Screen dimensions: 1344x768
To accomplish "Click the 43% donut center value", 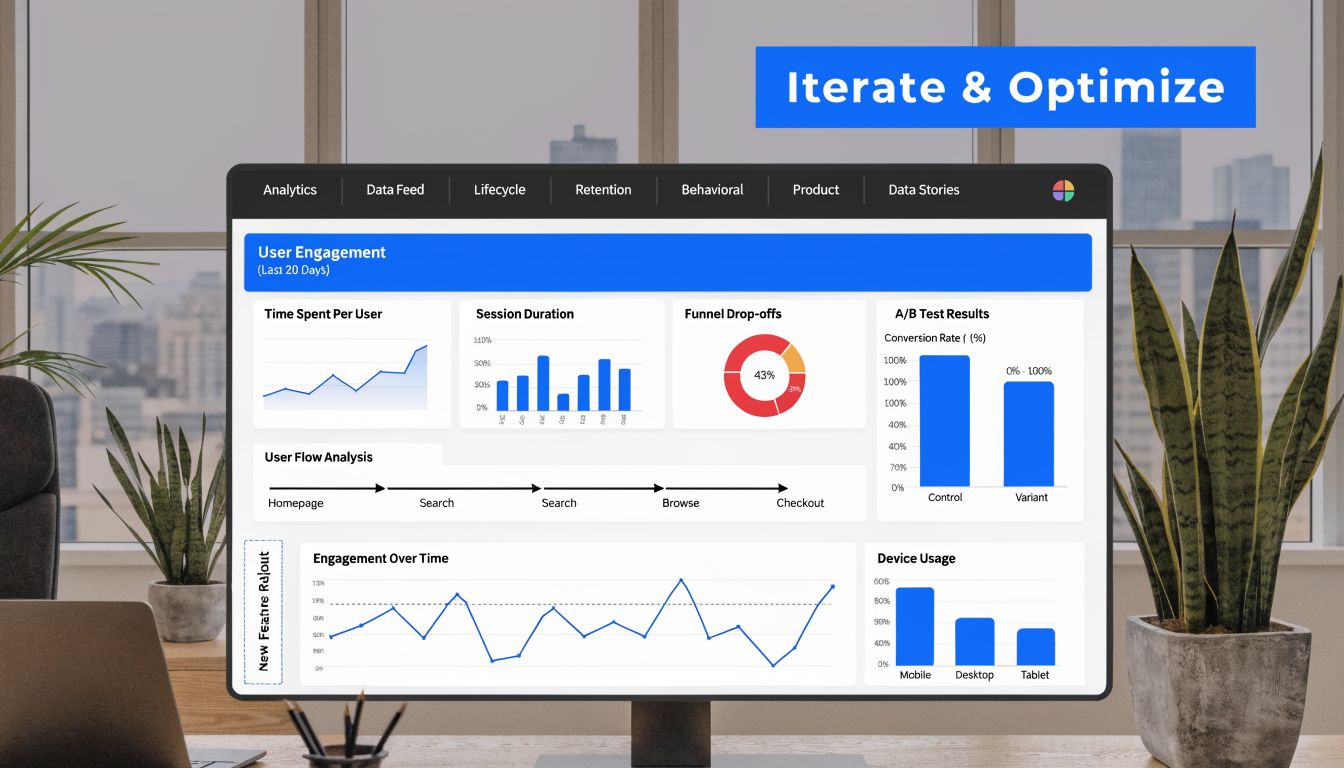I will click(x=762, y=376).
